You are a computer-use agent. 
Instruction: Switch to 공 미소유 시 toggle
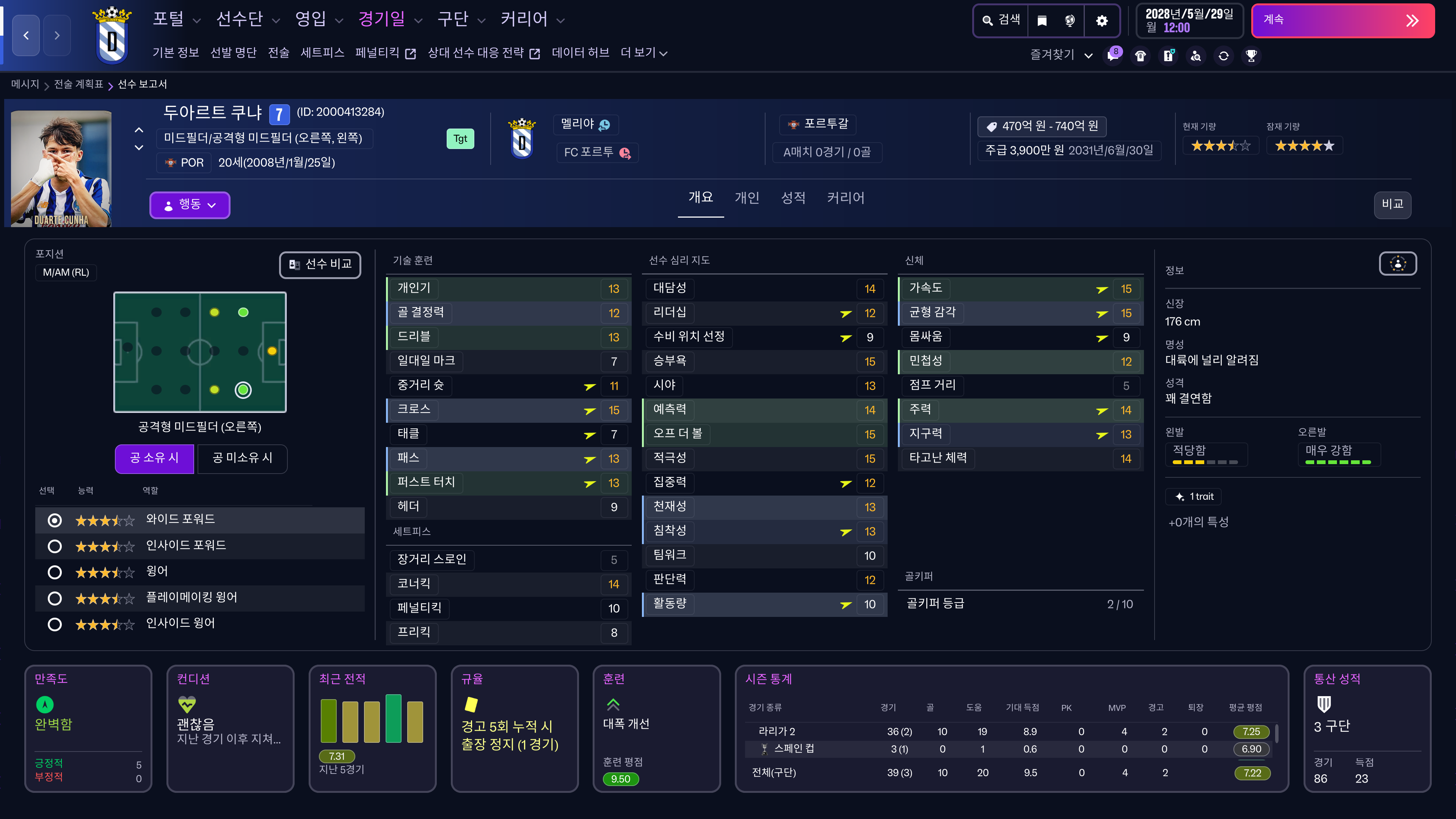[242, 458]
